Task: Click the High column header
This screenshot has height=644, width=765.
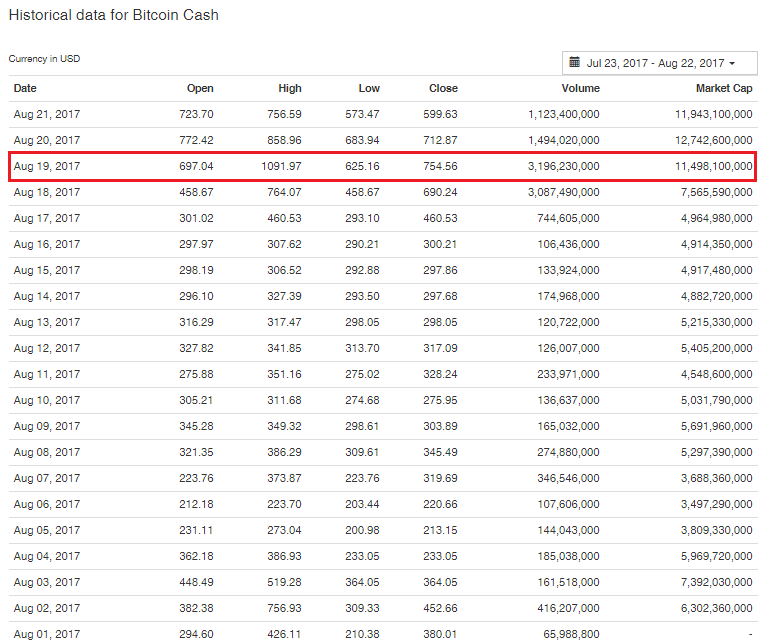Action: point(290,88)
